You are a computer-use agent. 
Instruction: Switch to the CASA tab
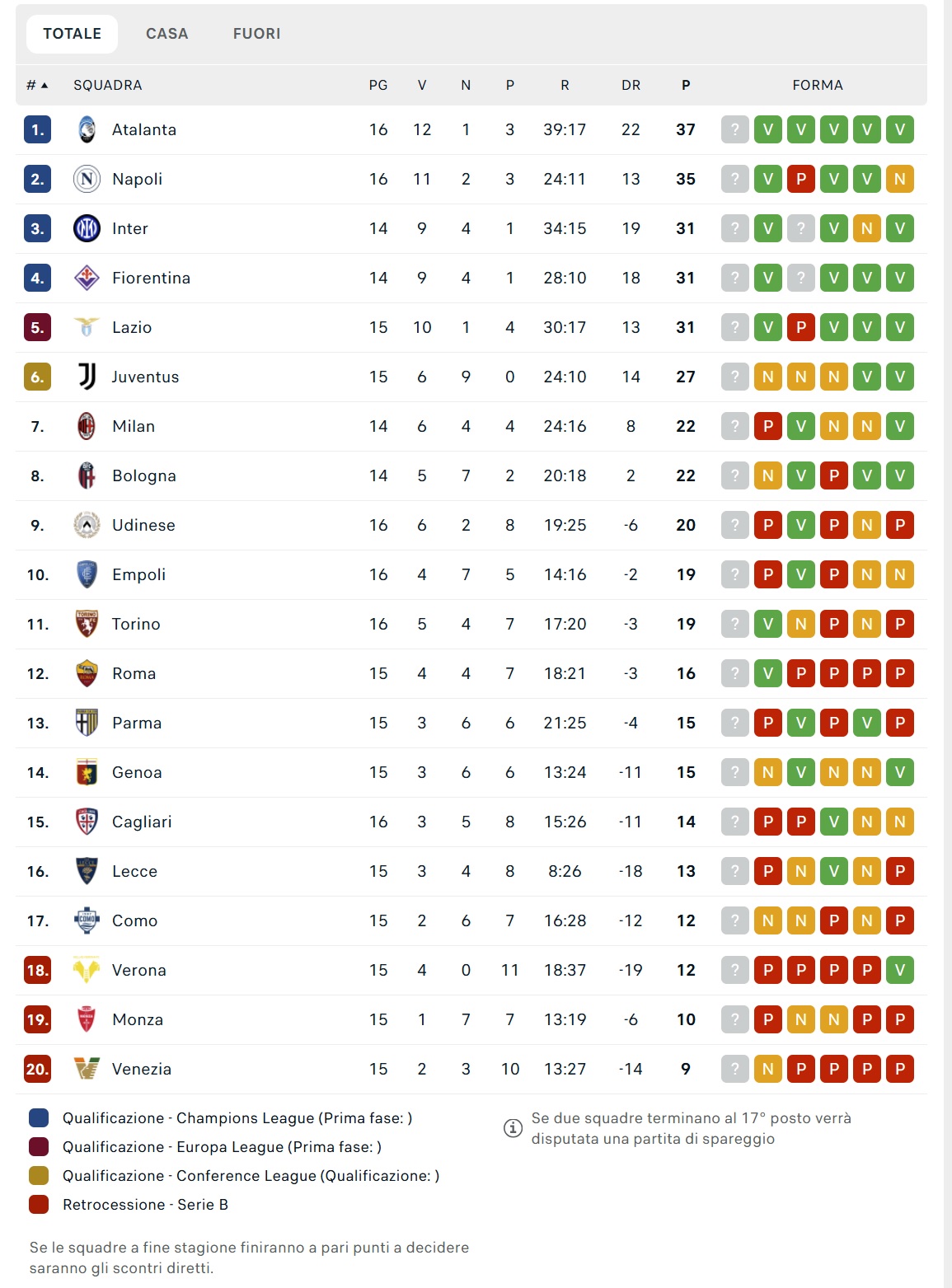(167, 34)
